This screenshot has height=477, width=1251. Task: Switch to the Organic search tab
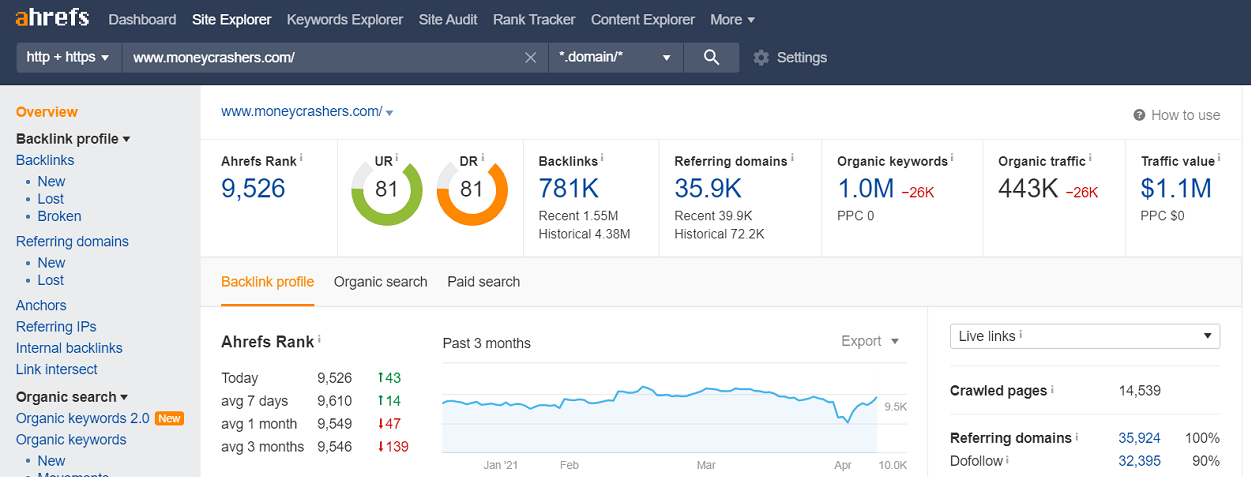click(381, 282)
